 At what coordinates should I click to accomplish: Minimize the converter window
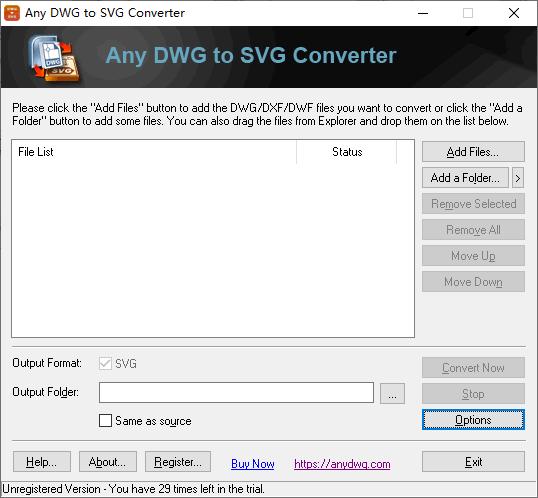[x=423, y=13]
